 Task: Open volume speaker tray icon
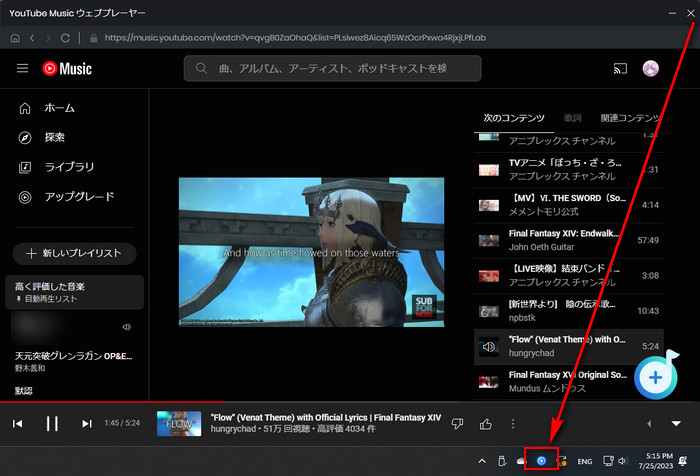[623, 461]
